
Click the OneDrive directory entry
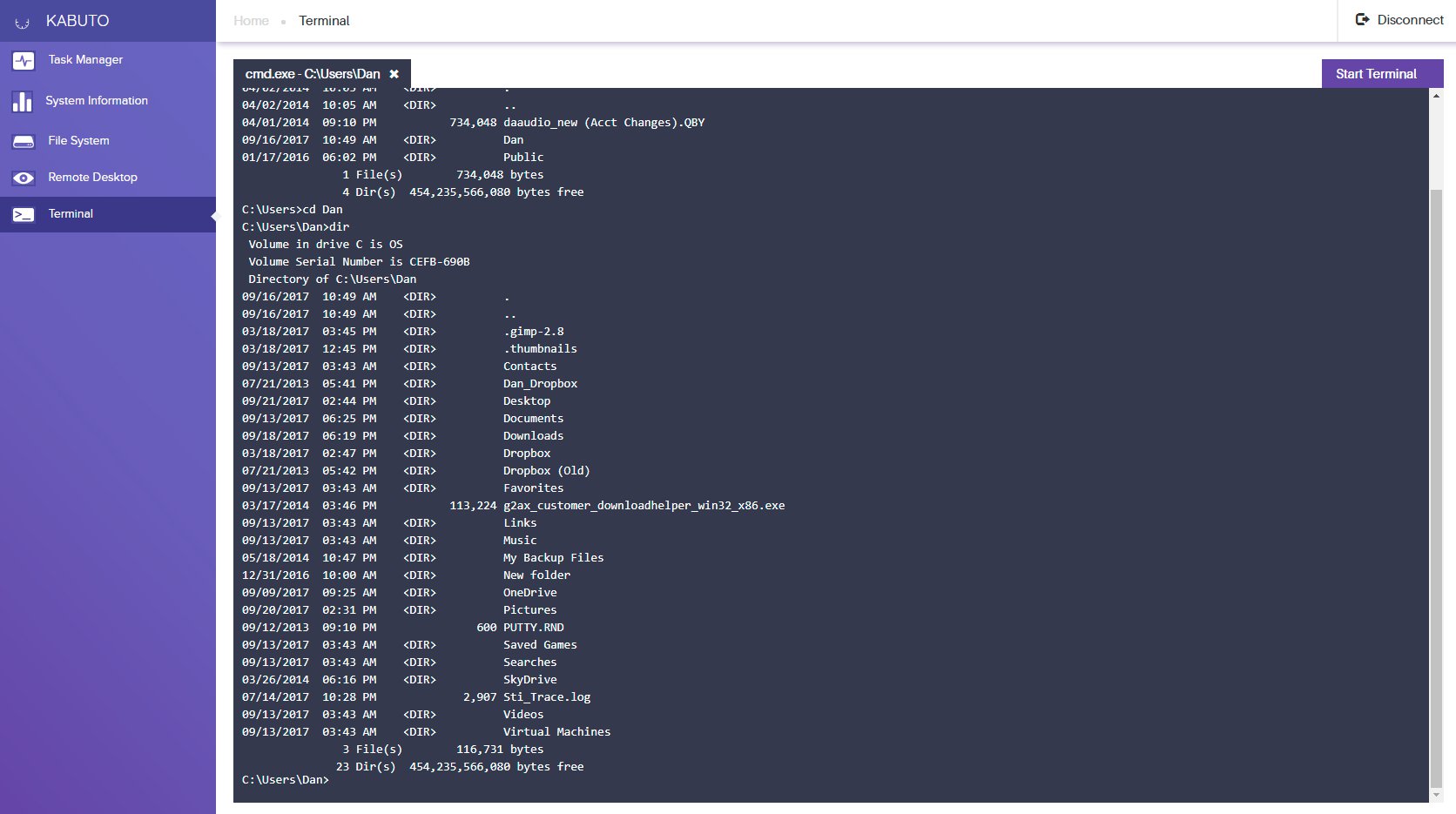click(x=529, y=593)
